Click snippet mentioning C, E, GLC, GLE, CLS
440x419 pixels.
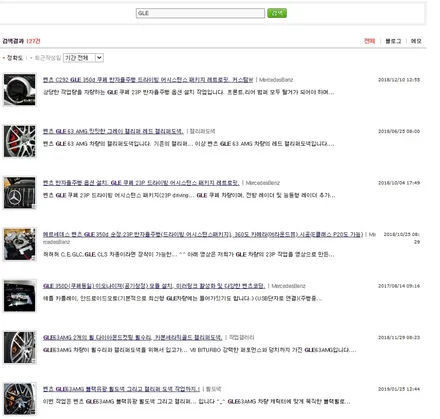[x=188, y=254]
